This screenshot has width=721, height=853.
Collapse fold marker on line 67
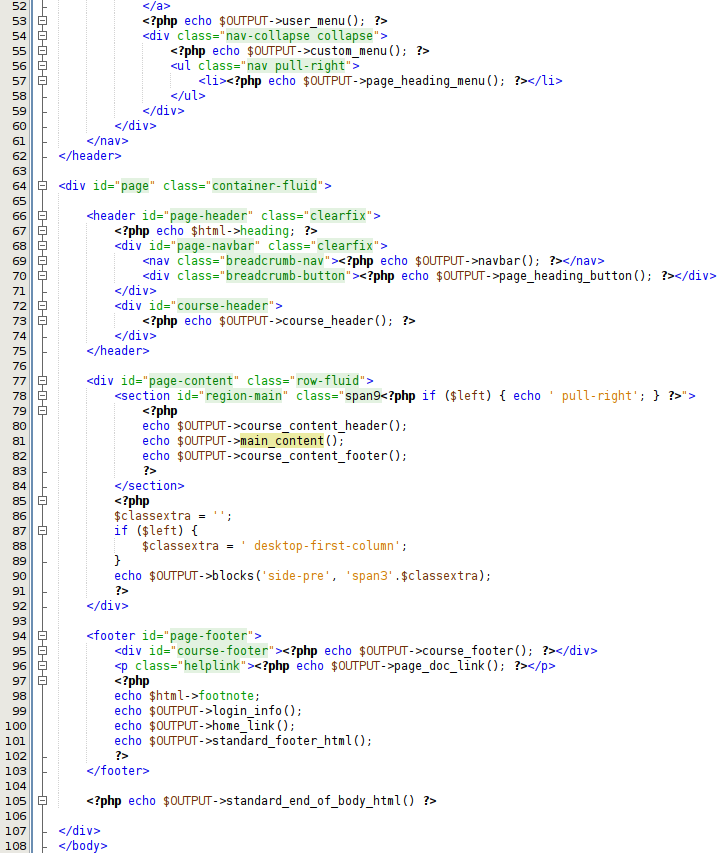click(42, 231)
